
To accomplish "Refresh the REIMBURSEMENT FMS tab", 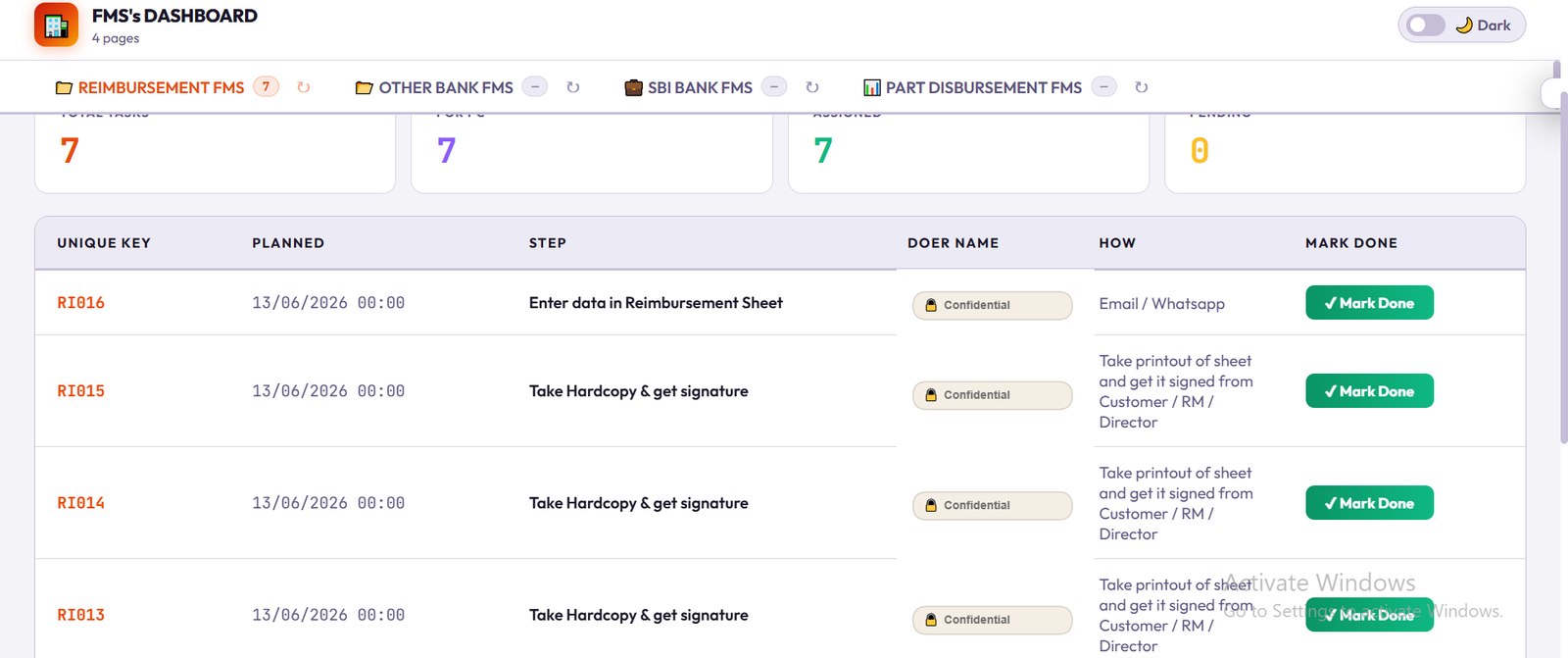I will click(x=304, y=87).
